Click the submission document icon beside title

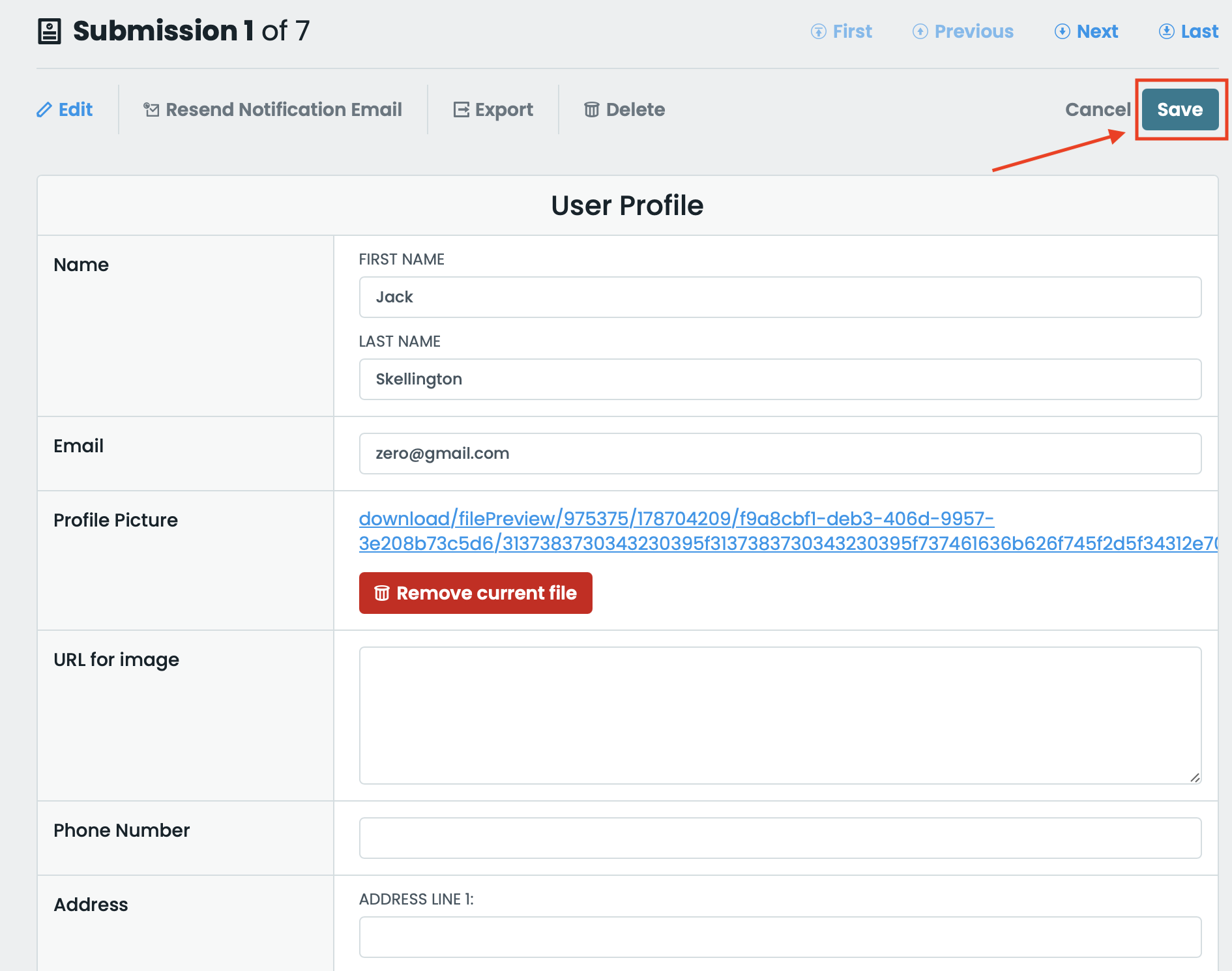(x=50, y=31)
